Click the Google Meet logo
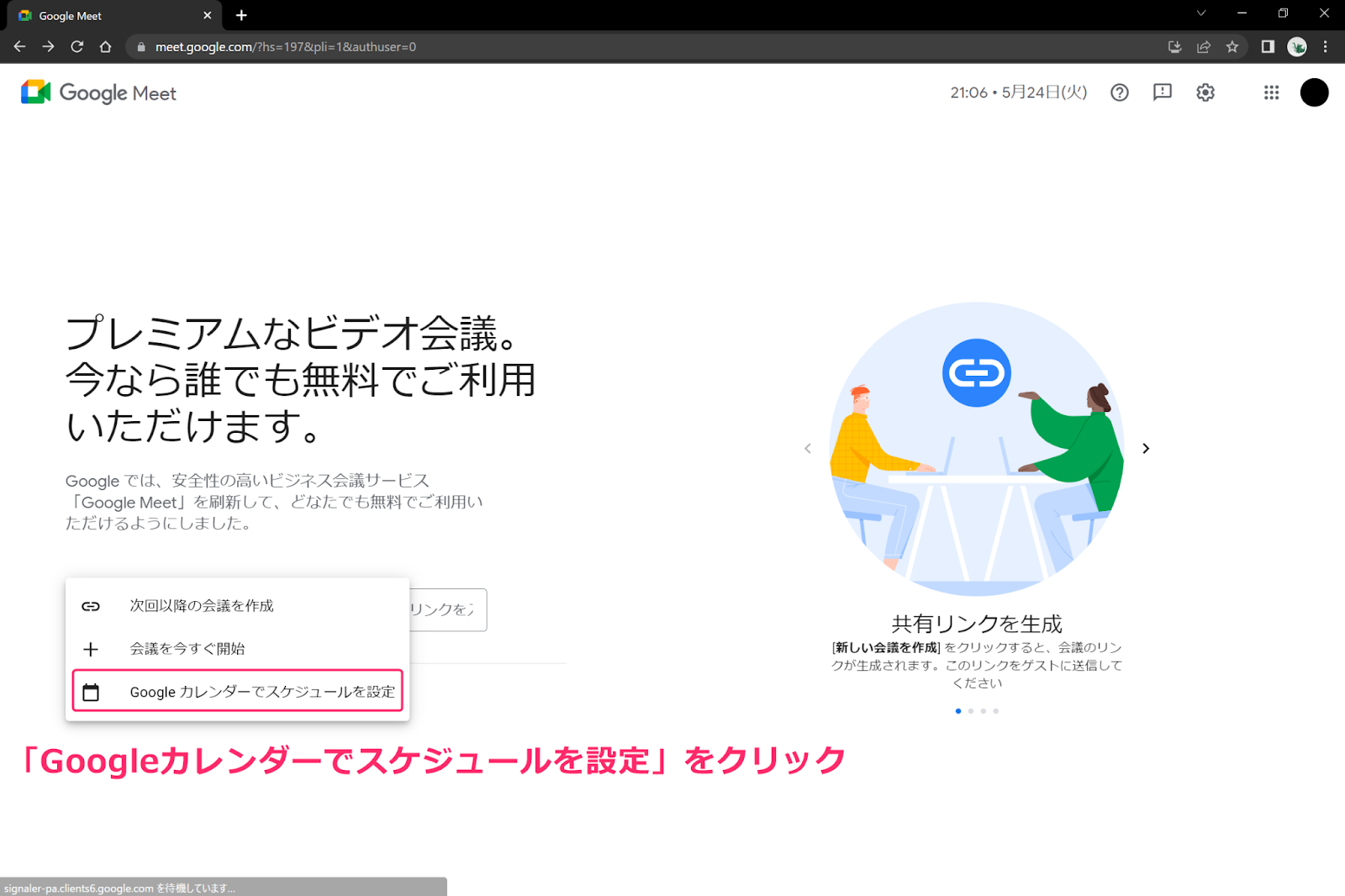Screen dimensions: 1345x896 coord(98,92)
